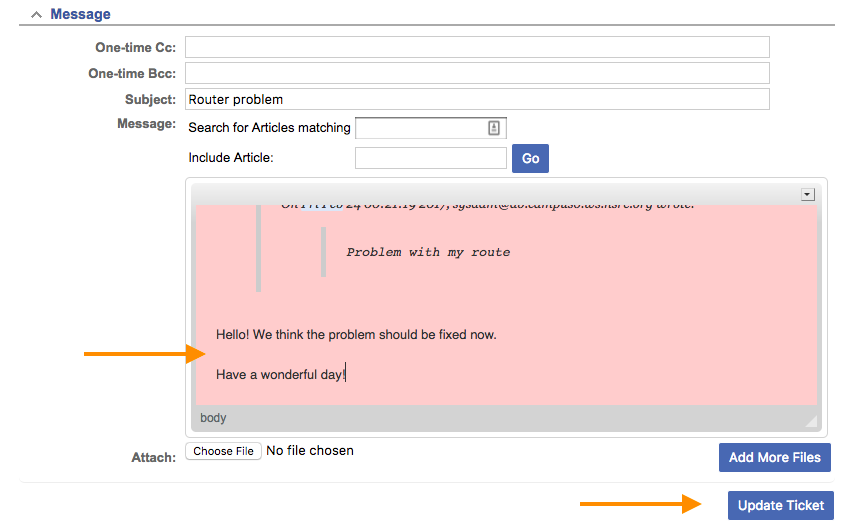Screen dimensions: 856x529
Task: Place cursor in Have a wonderful day line
Action: [x=281, y=374]
